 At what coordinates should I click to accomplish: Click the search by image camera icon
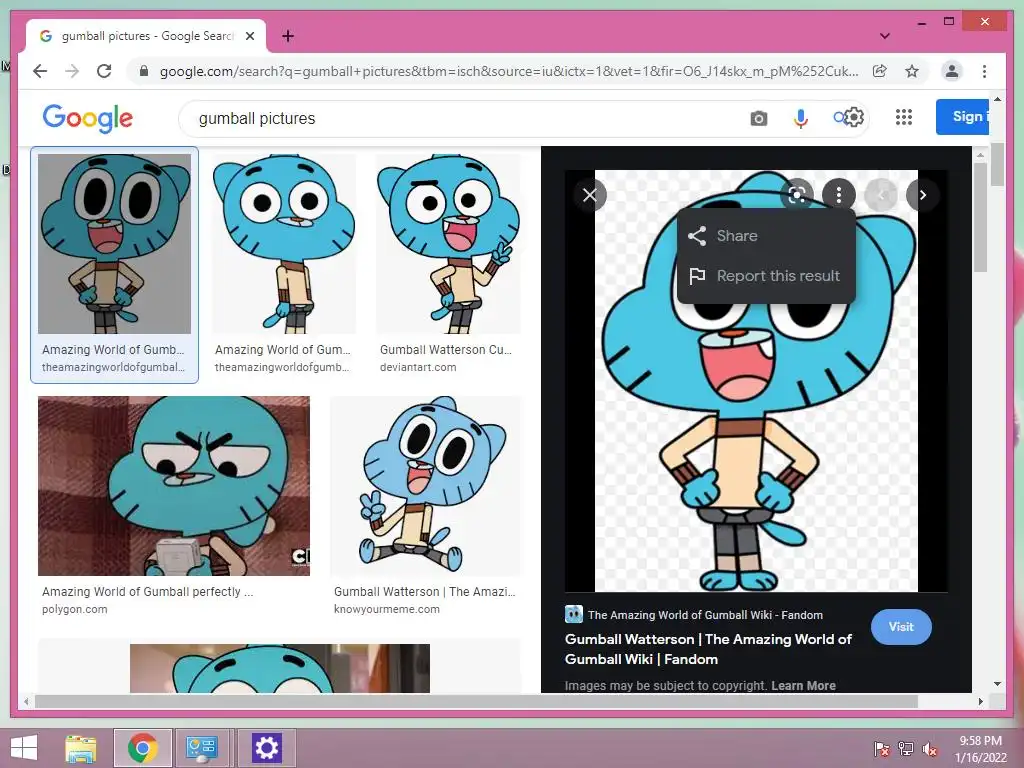pos(758,118)
